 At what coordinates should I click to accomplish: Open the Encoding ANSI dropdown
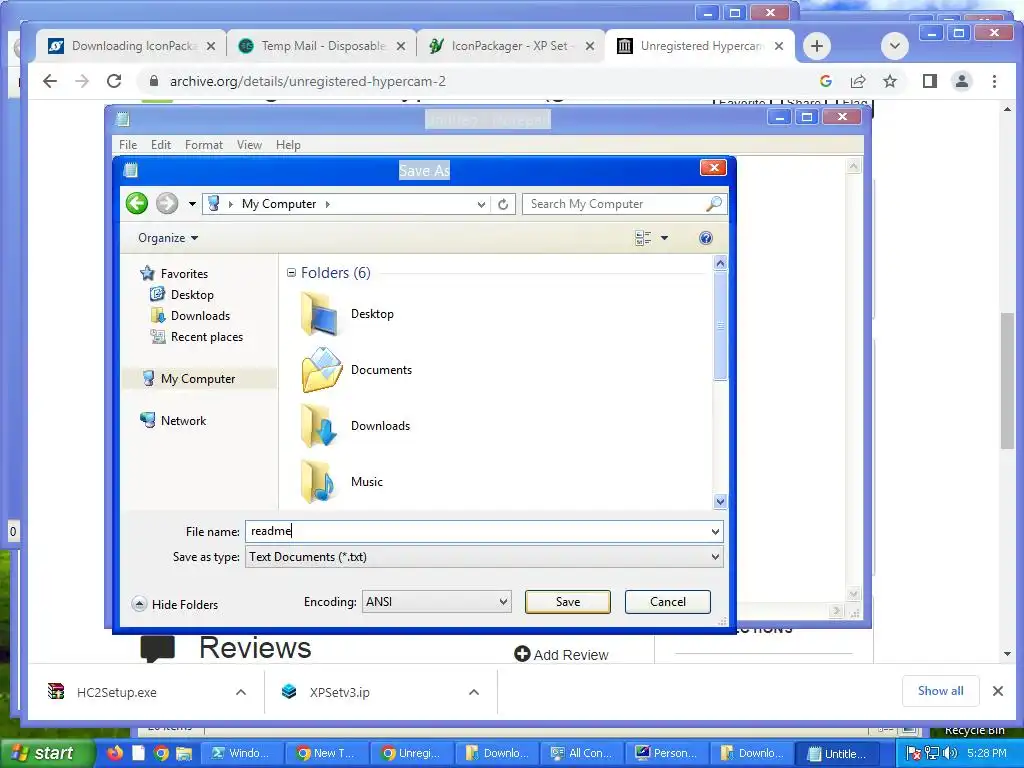[437, 601]
